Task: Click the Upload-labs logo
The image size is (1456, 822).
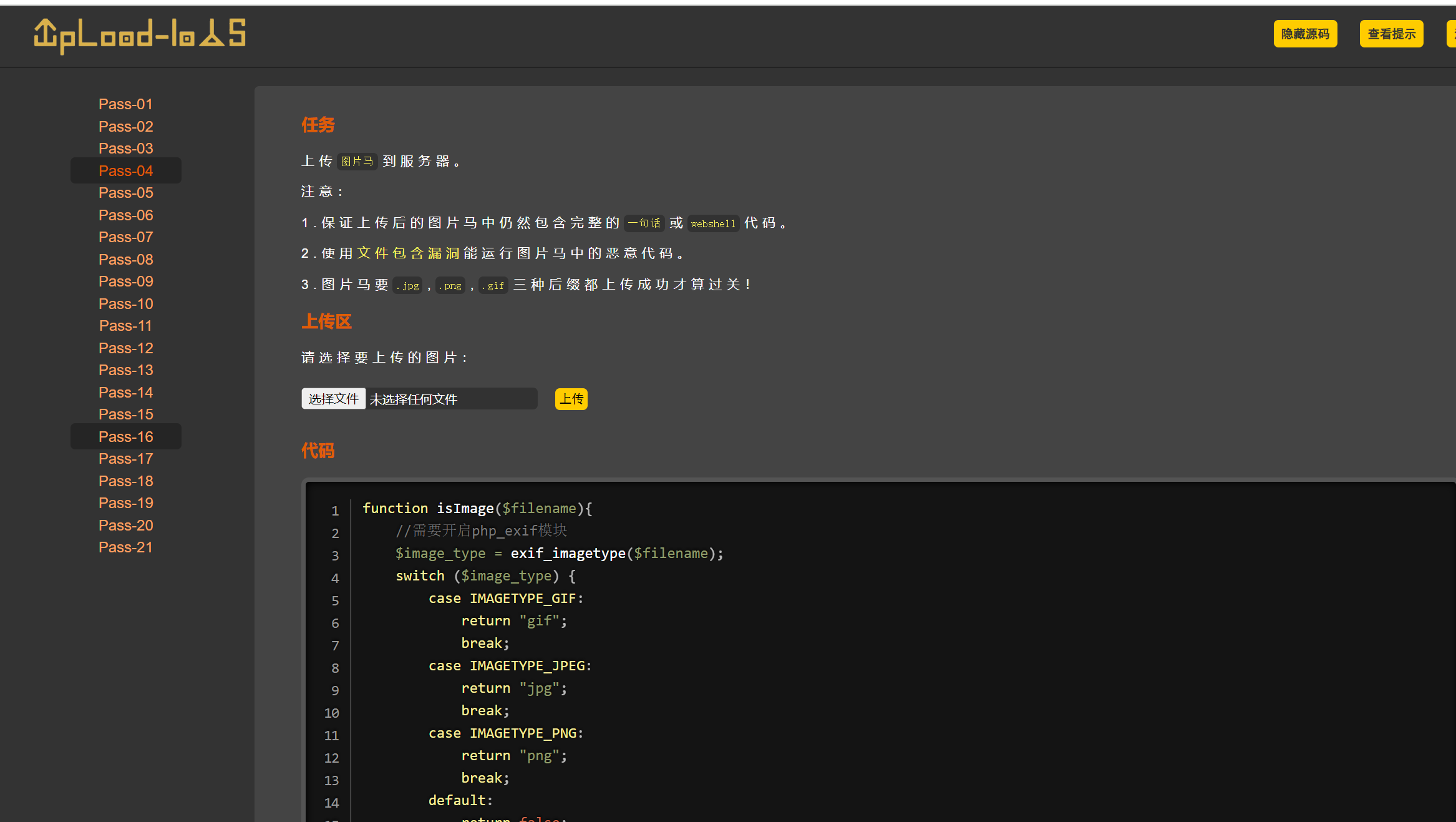Action: [140, 35]
